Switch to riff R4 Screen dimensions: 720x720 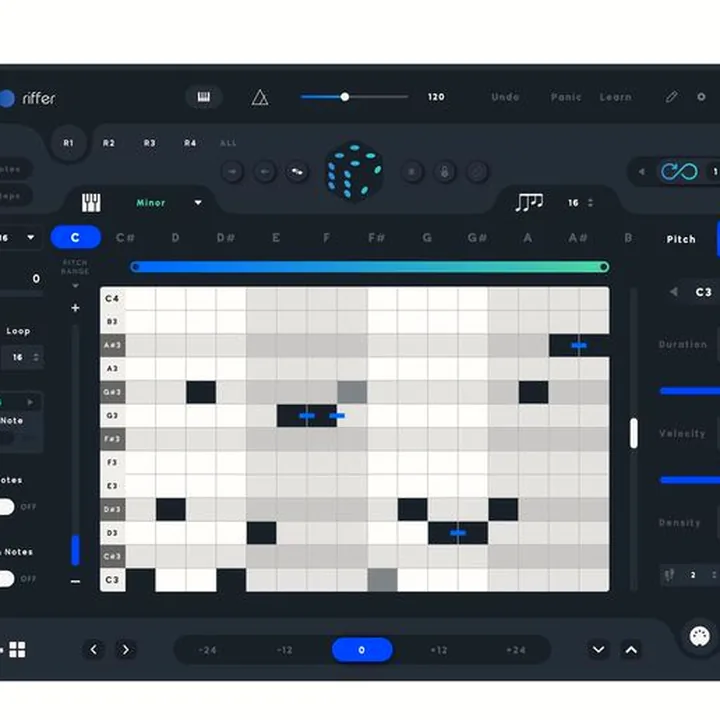(190, 143)
